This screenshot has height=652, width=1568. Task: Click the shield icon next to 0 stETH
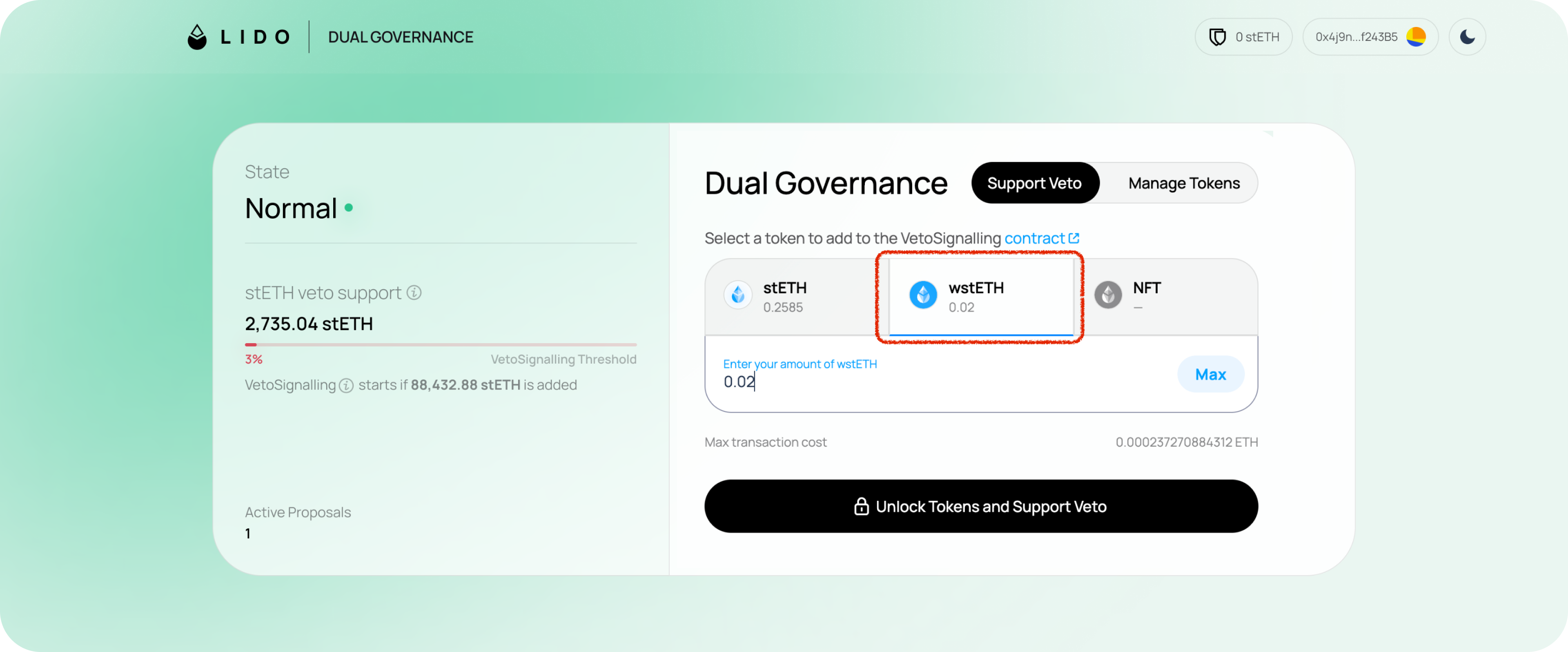click(x=1217, y=37)
